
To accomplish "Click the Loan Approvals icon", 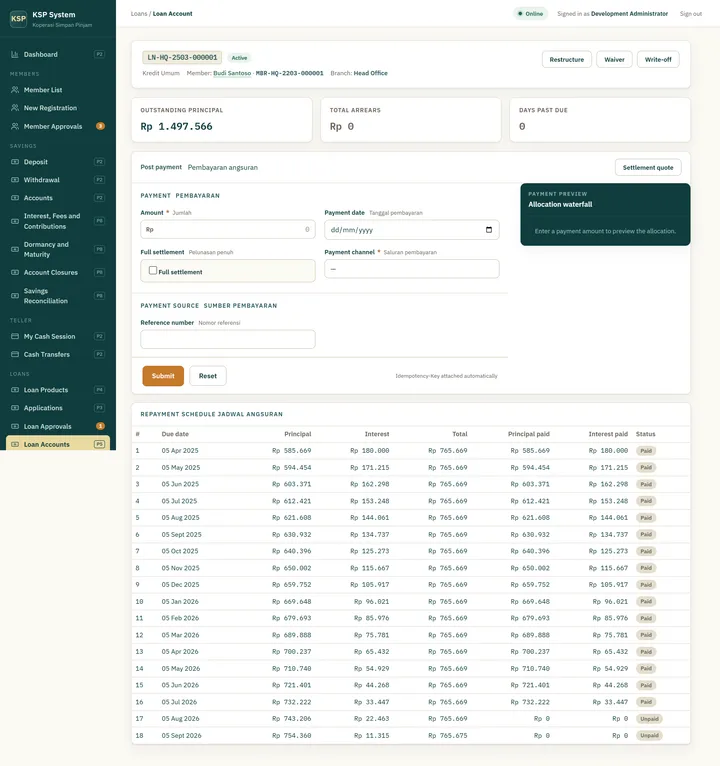I will pos(15,426).
